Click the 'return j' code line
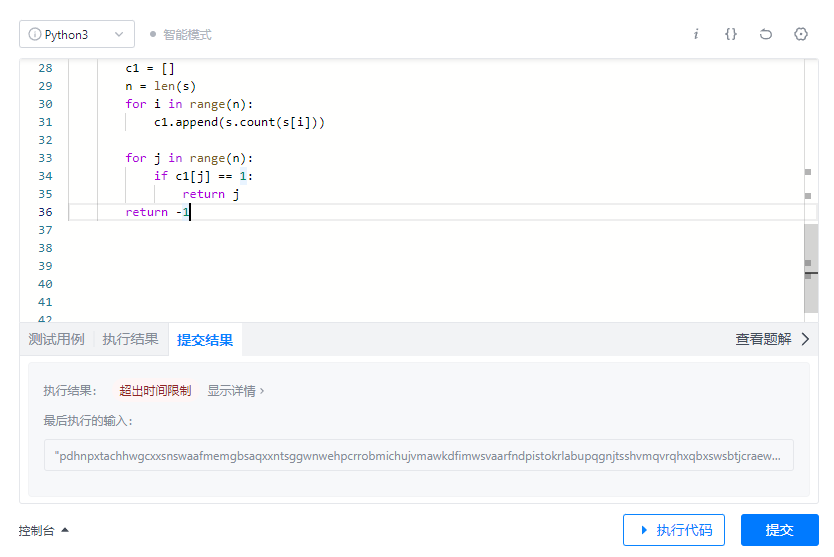Image resolution: width=834 pixels, height=557 pixels. tap(211, 194)
